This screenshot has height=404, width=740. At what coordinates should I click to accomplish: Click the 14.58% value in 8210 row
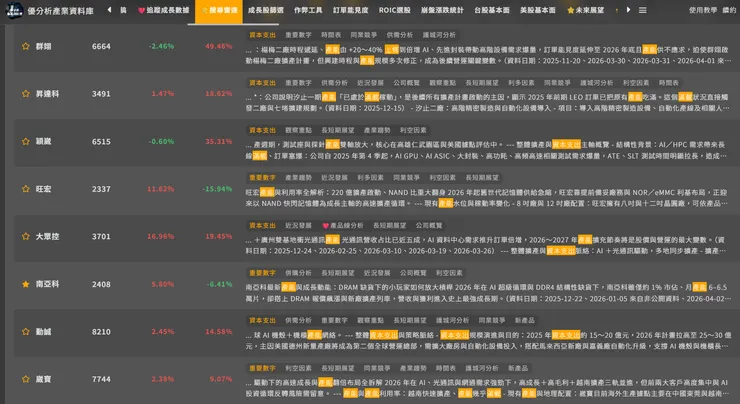219,332
